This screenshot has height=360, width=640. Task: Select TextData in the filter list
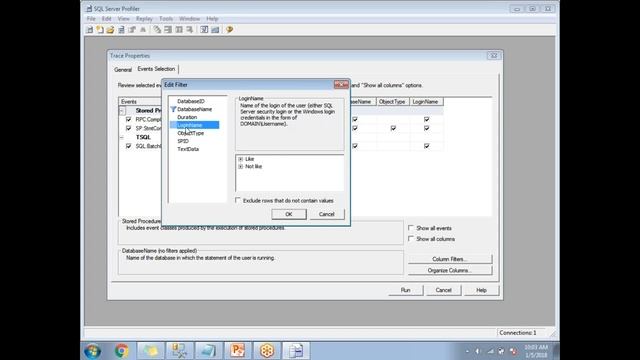pos(188,149)
